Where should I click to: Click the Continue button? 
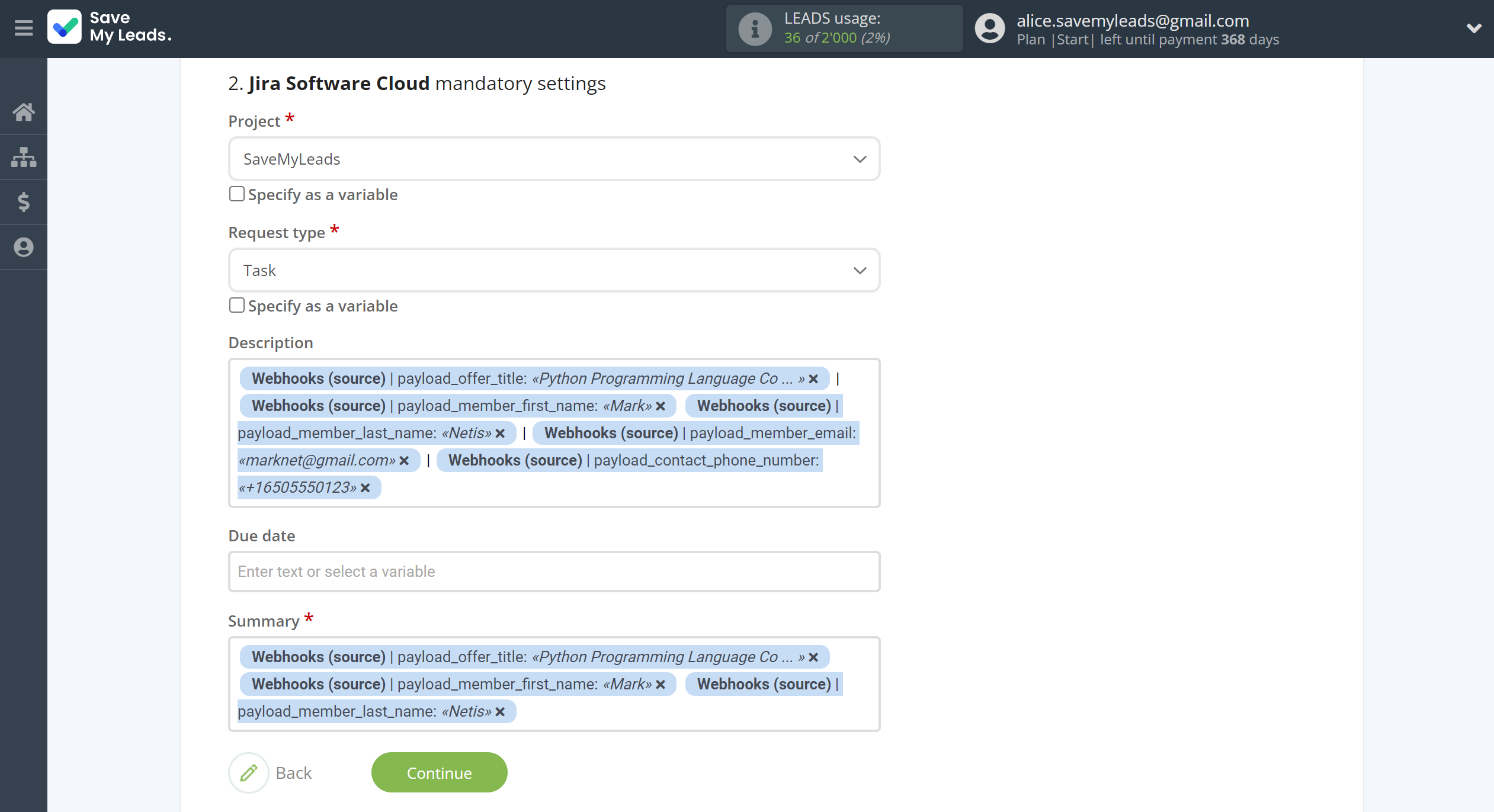coord(439,772)
